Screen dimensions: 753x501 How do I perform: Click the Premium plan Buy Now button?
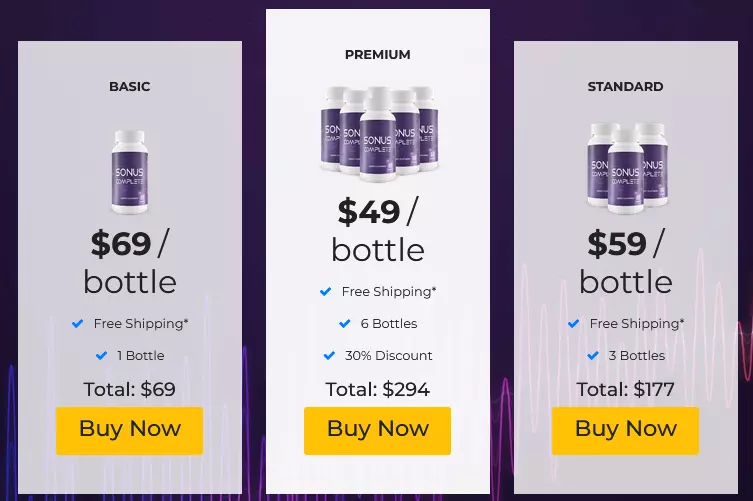pyautogui.click(x=377, y=430)
